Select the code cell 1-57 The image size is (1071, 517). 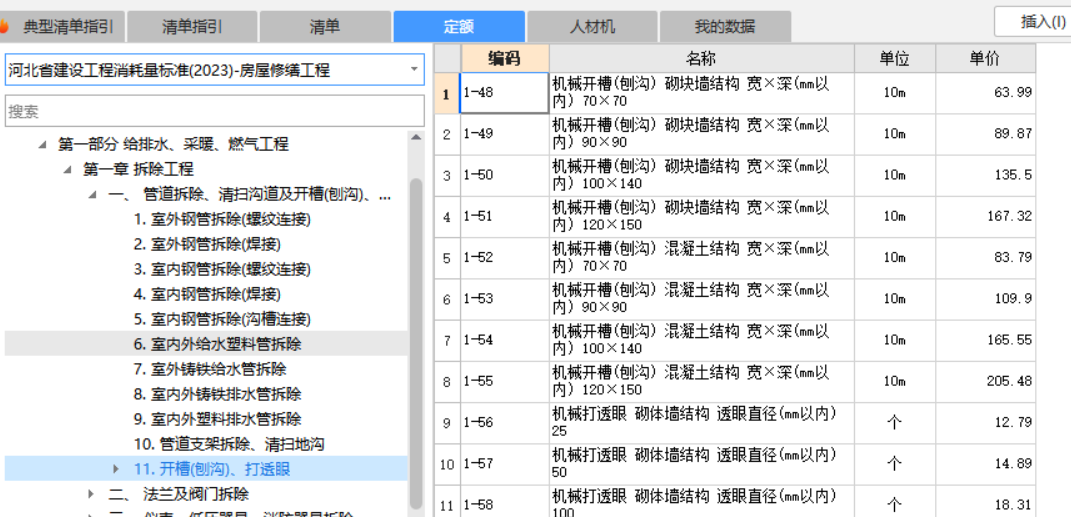tap(505, 464)
